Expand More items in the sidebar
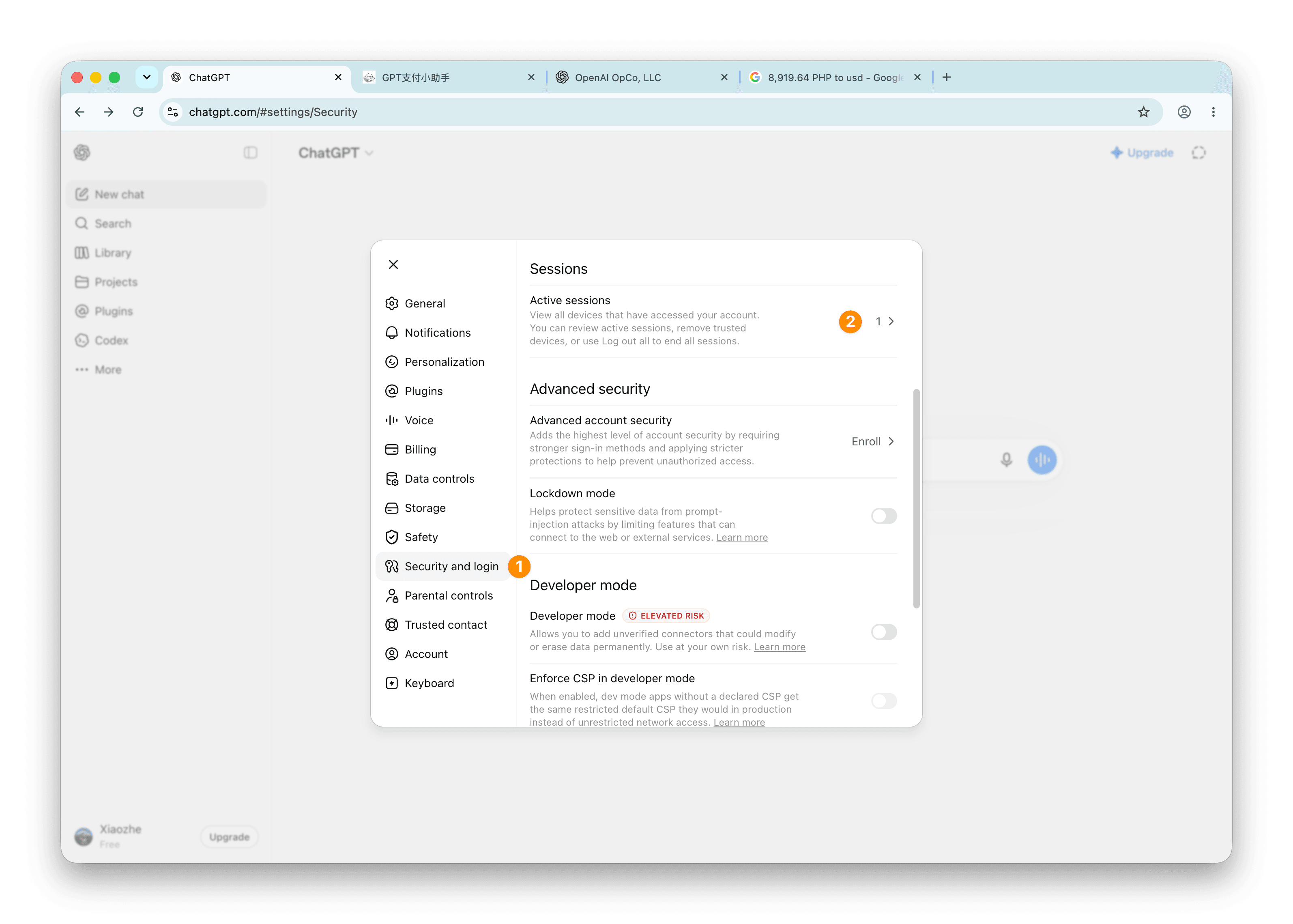1293x924 pixels. pos(166,370)
